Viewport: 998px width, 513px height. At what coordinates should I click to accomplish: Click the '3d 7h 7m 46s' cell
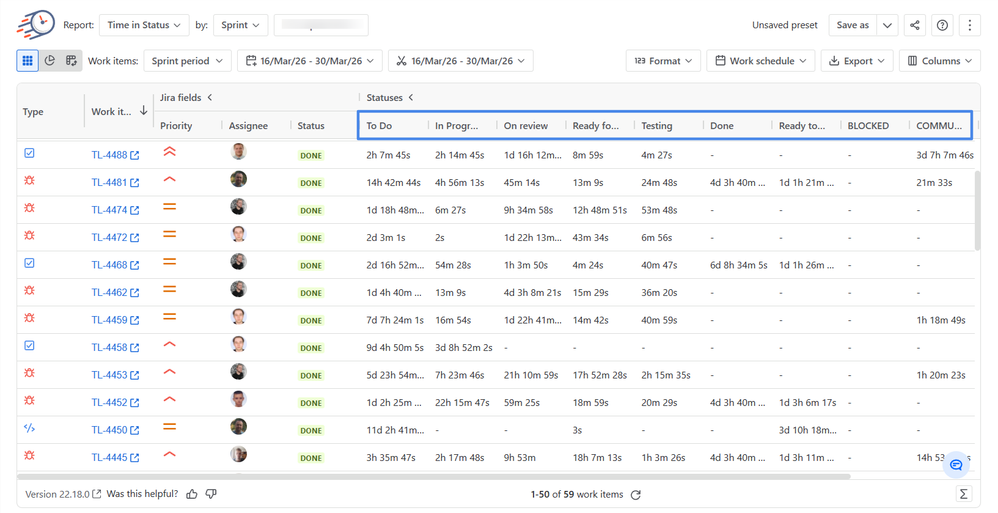pyautogui.click(x=945, y=155)
